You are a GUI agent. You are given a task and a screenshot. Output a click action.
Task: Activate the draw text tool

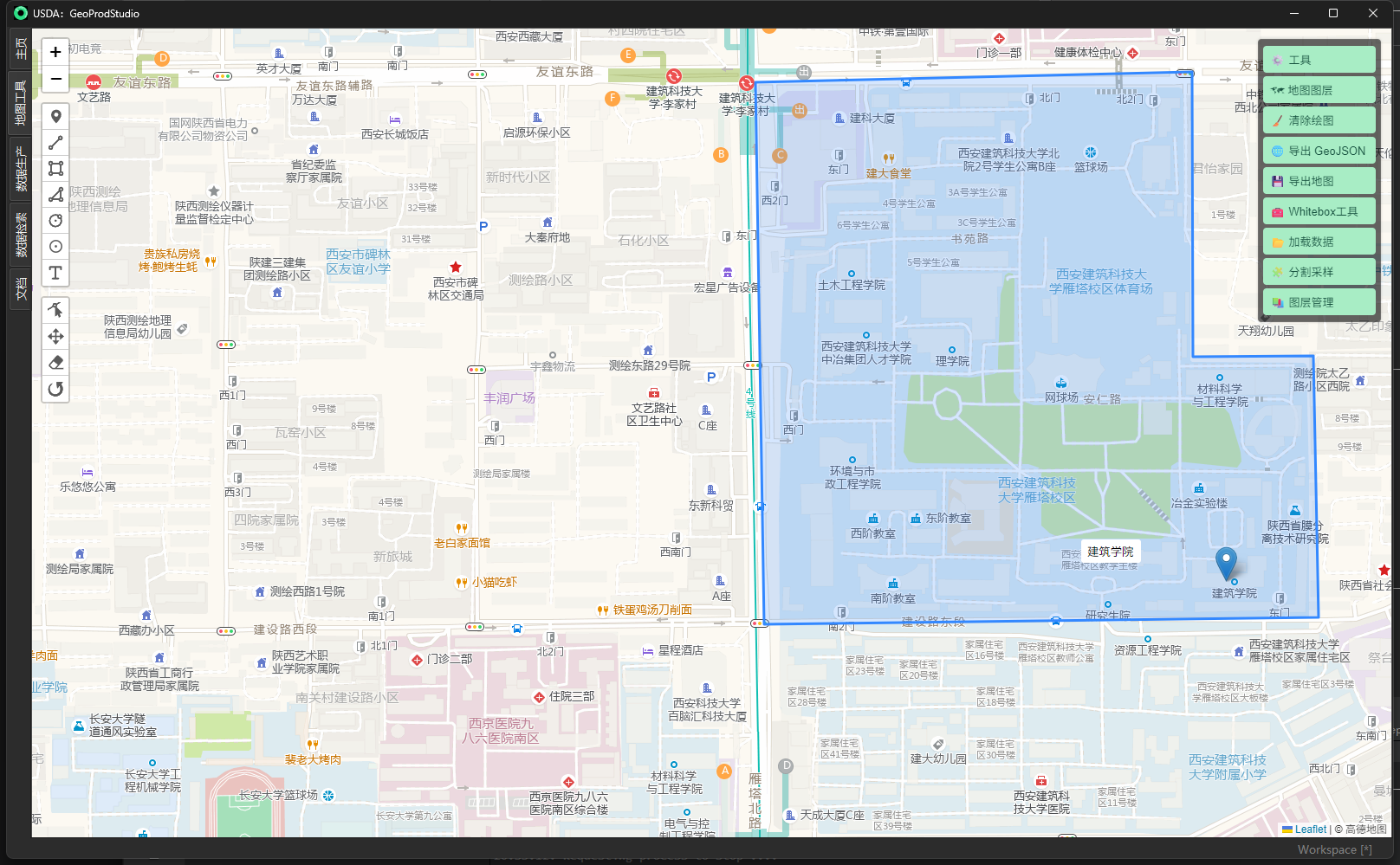(x=55, y=273)
